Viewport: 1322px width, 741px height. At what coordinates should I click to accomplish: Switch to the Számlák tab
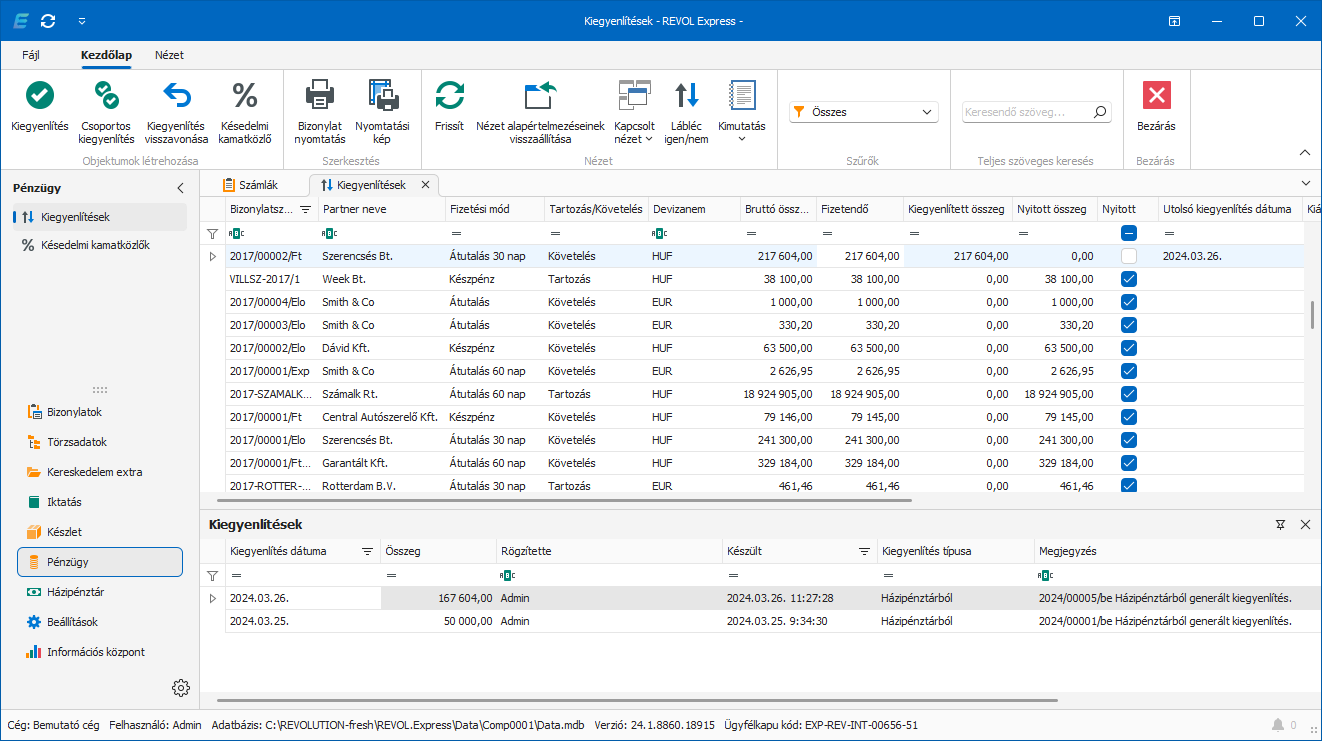251,185
